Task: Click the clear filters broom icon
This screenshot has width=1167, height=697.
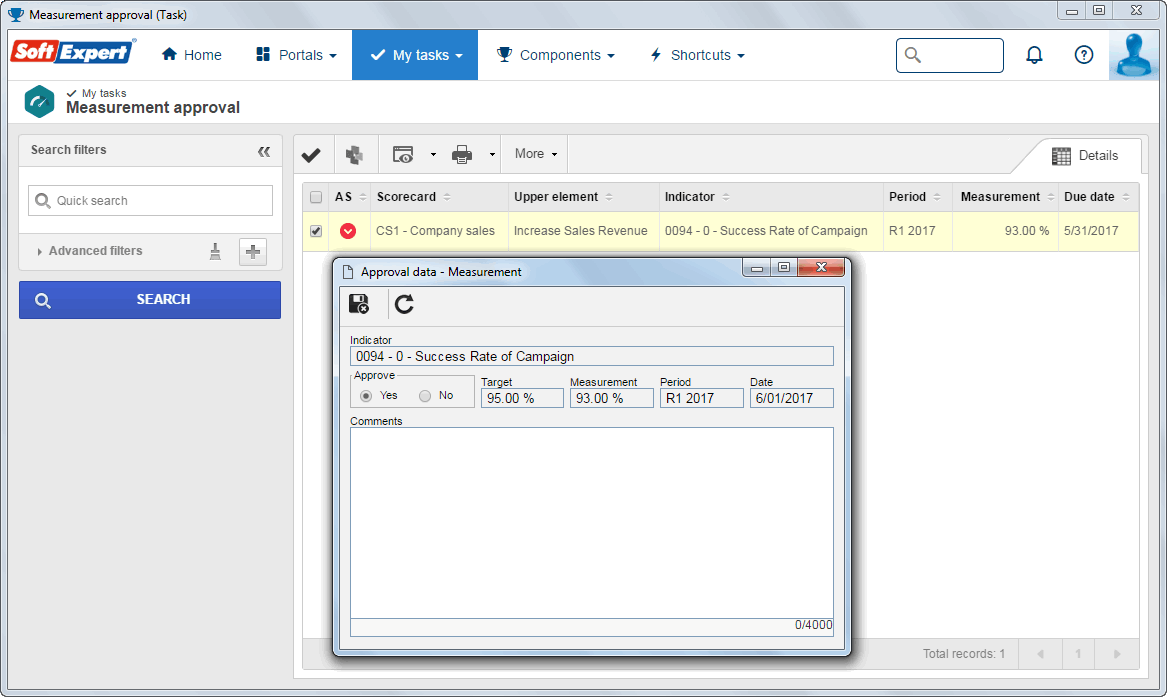Action: [215, 251]
